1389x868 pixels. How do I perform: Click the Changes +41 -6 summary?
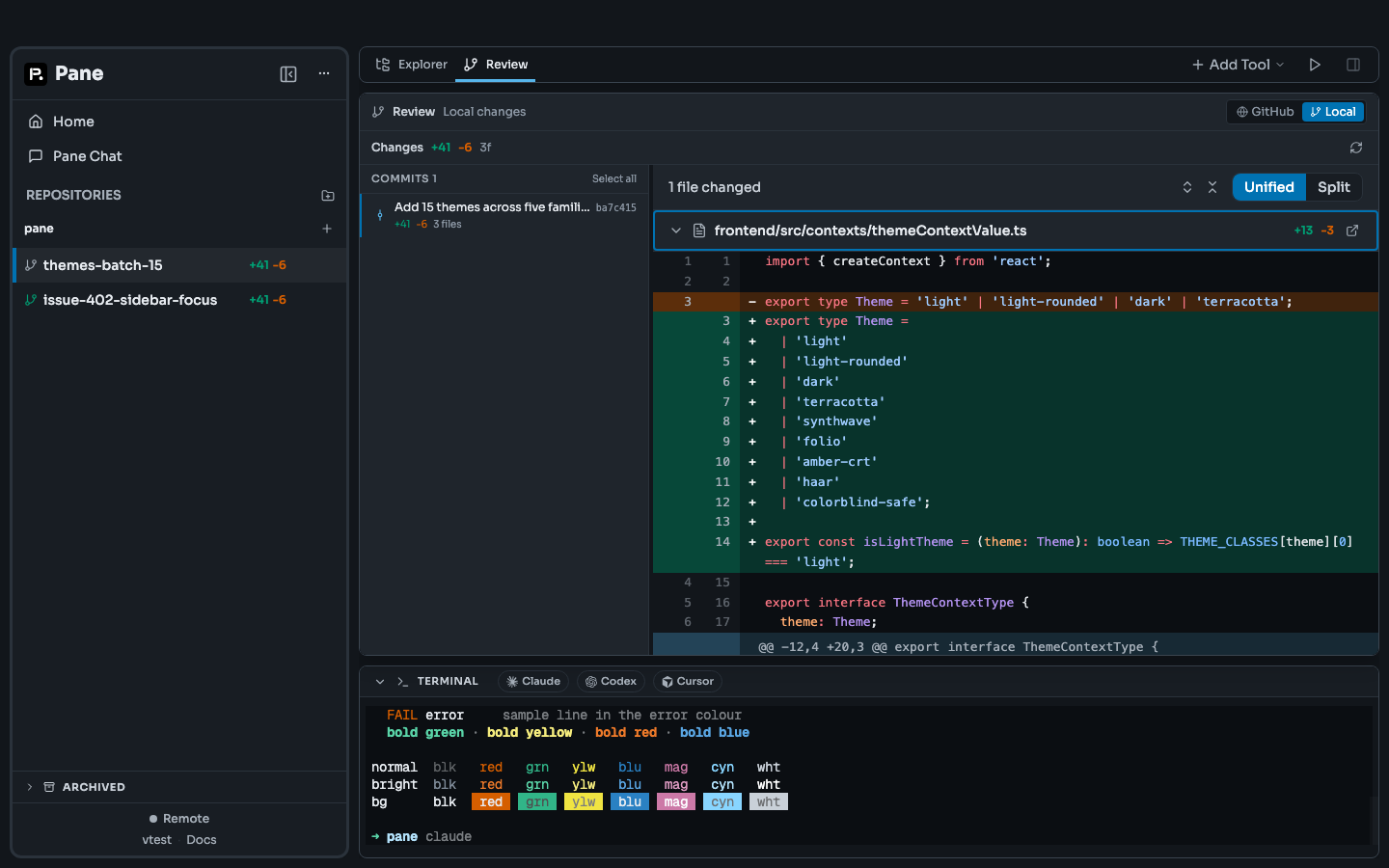pos(431,148)
